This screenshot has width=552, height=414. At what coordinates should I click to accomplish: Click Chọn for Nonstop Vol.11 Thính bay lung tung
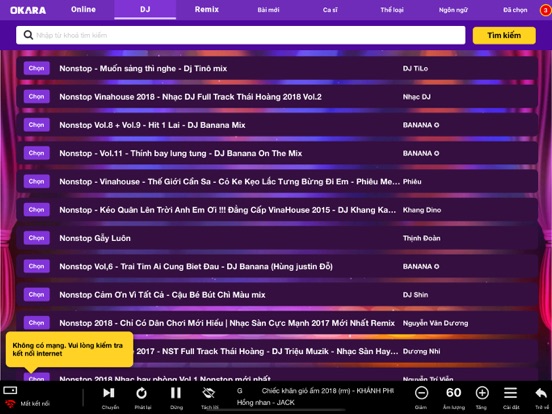click(37, 153)
